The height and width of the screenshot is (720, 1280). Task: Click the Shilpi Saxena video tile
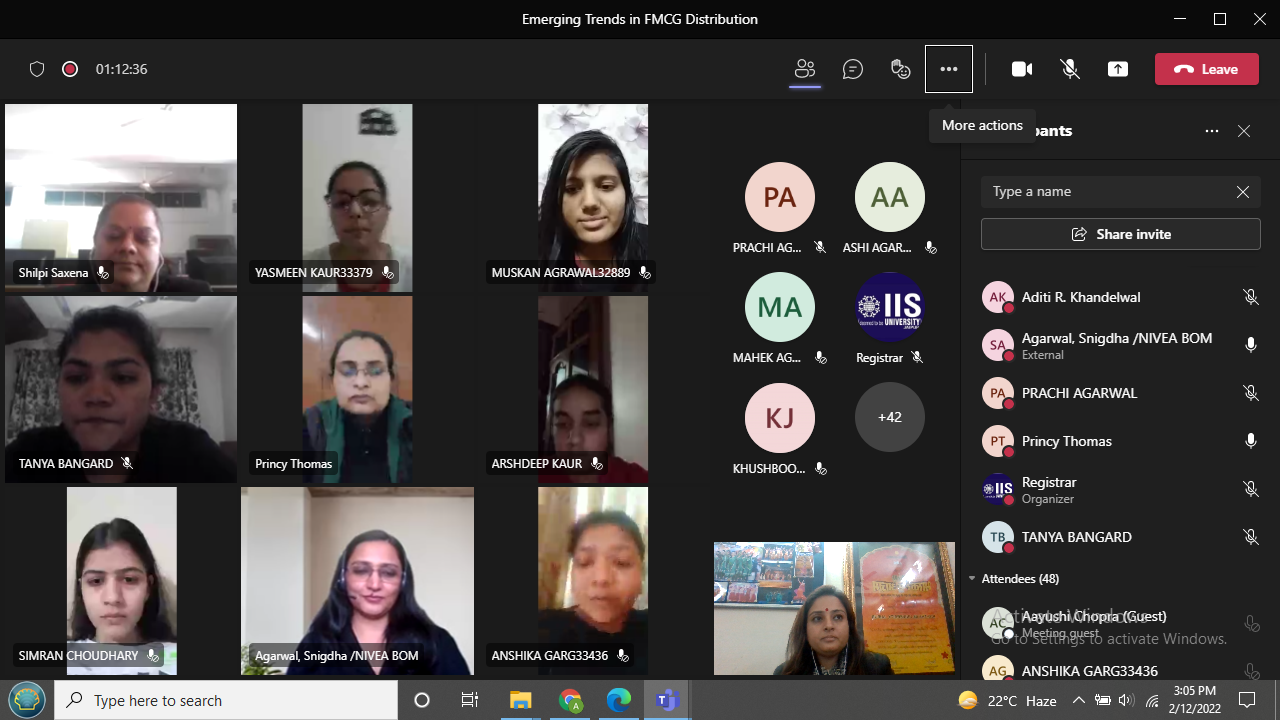(121, 197)
